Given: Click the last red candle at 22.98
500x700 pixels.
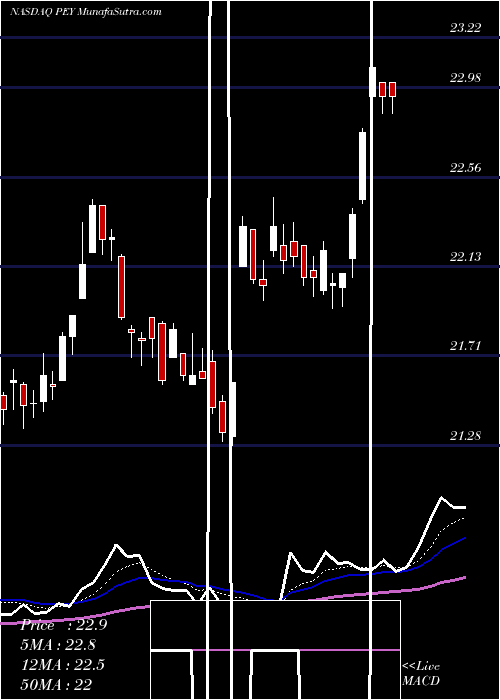Looking at the screenshot, I should click(x=392, y=89).
